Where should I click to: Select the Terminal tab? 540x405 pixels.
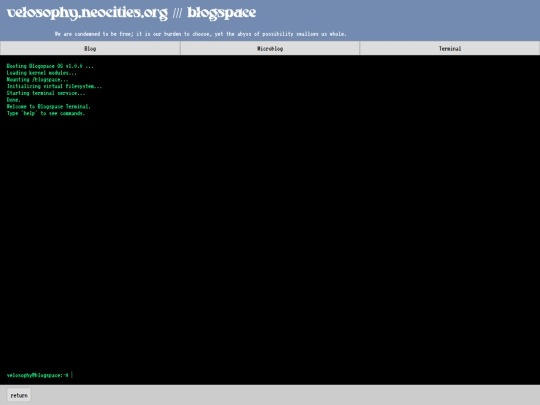[x=450, y=49]
